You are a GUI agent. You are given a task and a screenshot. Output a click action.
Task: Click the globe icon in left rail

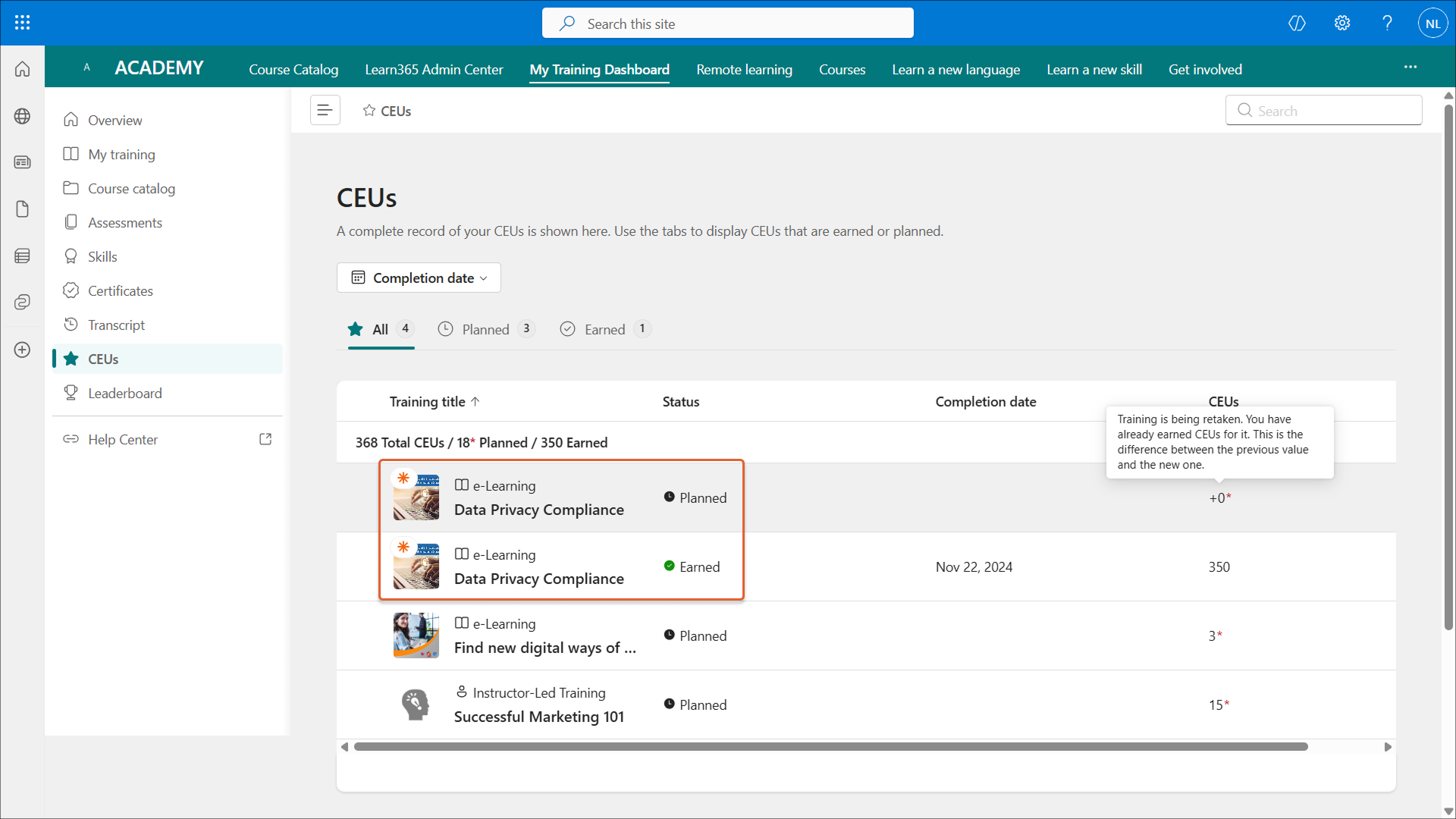click(x=22, y=116)
